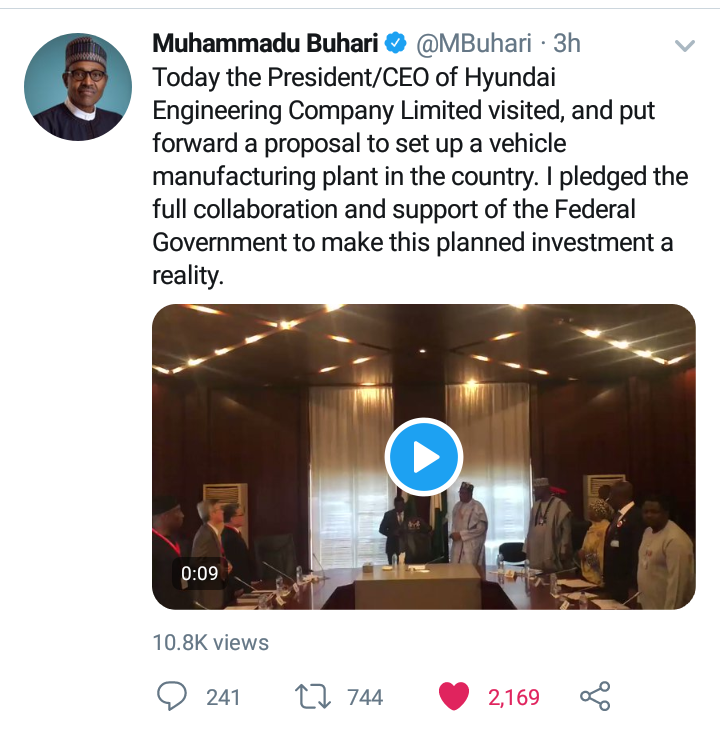Open the share icon options
This screenshot has height=734, width=720.
click(x=595, y=696)
